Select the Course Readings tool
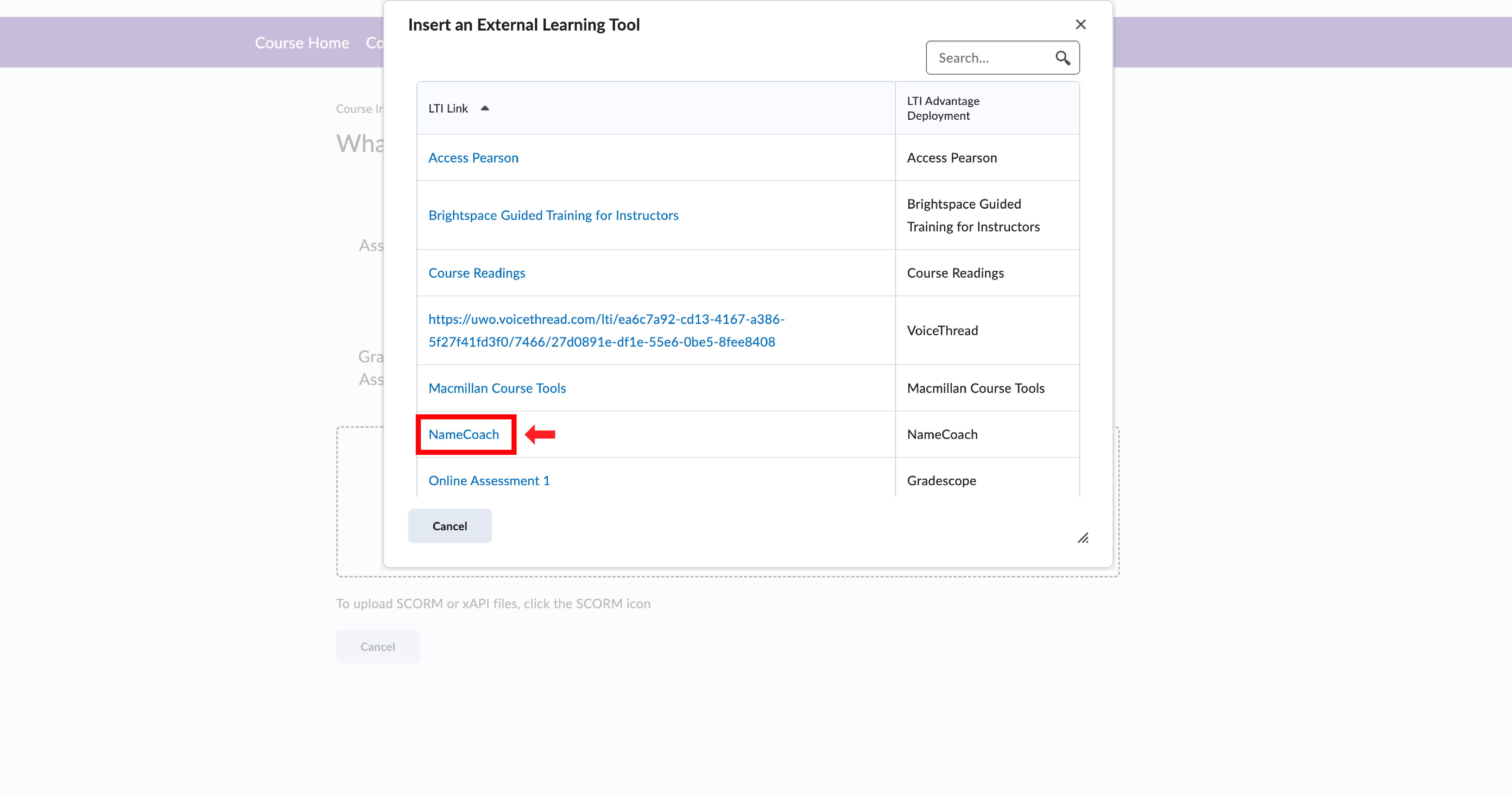 point(477,273)
